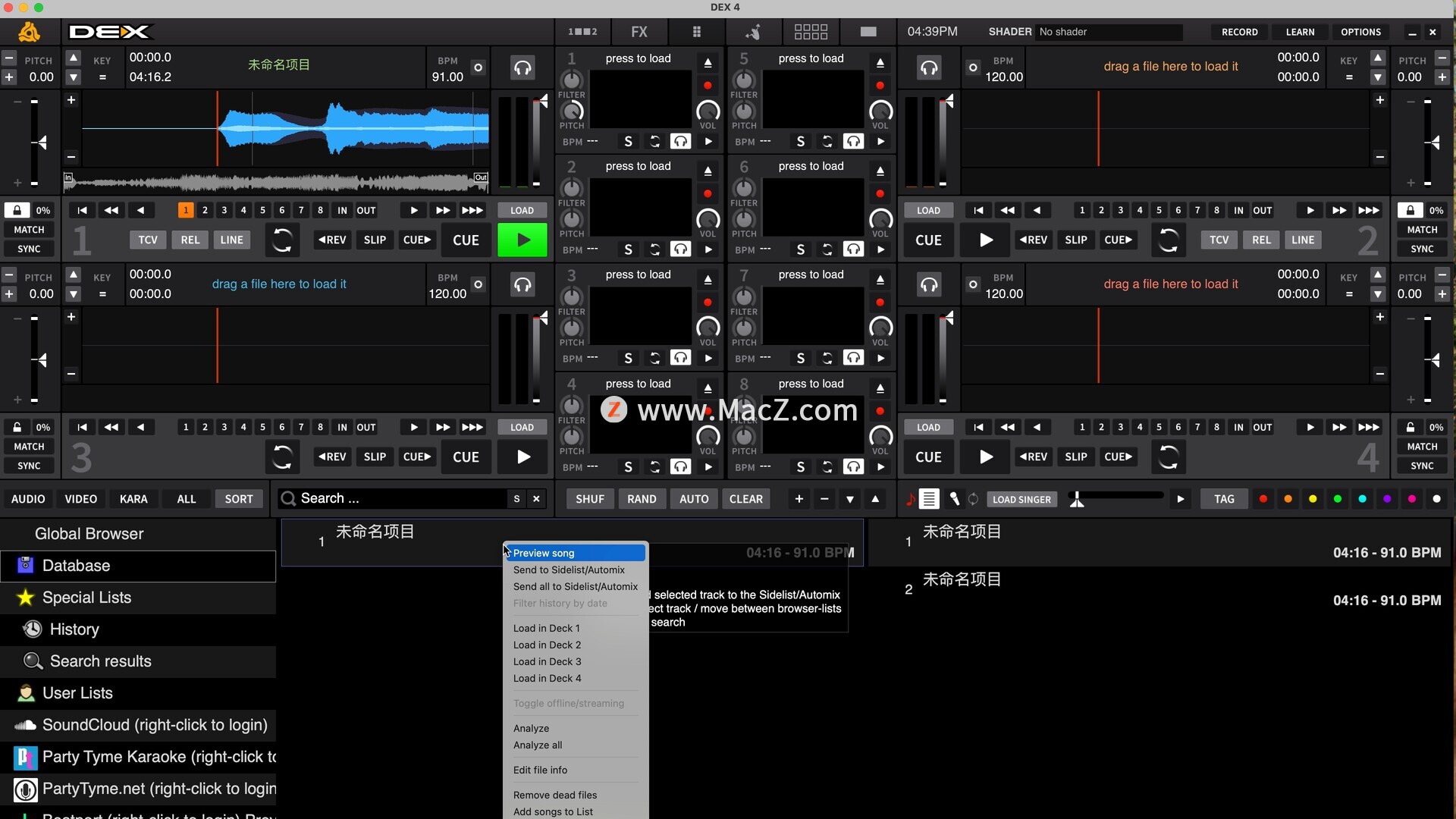Enable SYNC on deck 1

(29, 249)
